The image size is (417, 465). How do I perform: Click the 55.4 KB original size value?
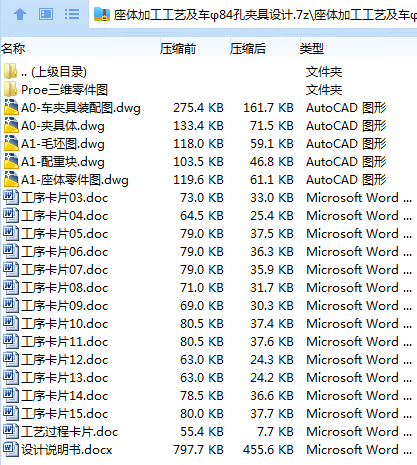coord(202,432)
